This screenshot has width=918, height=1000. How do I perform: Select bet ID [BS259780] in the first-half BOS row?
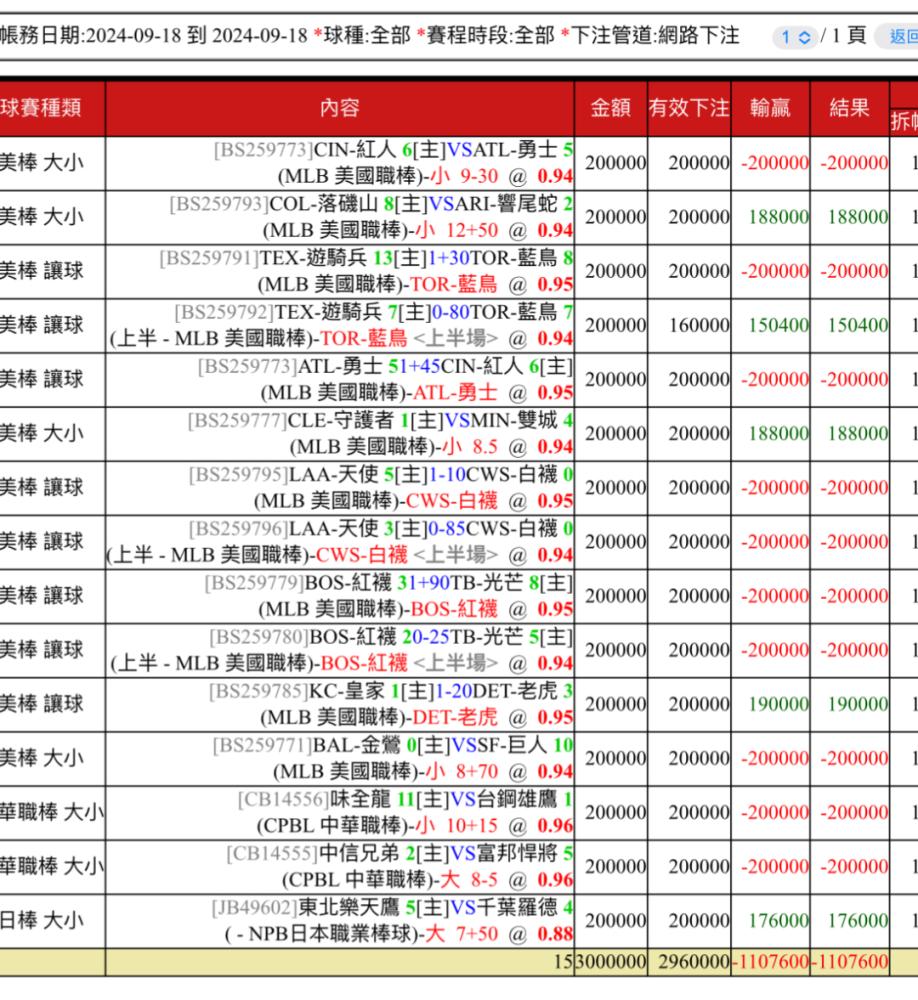(259, 637)
